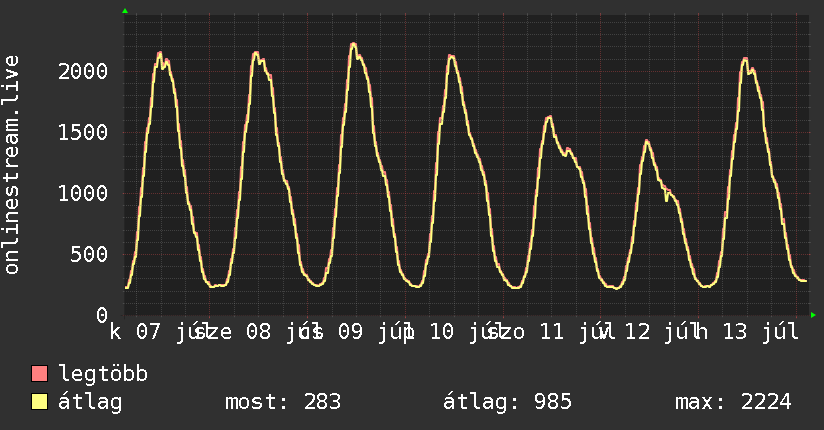Click the highest peak on 09 júl curve
The height and width of the screenshot is (430, 824).
tap(353, 44)
